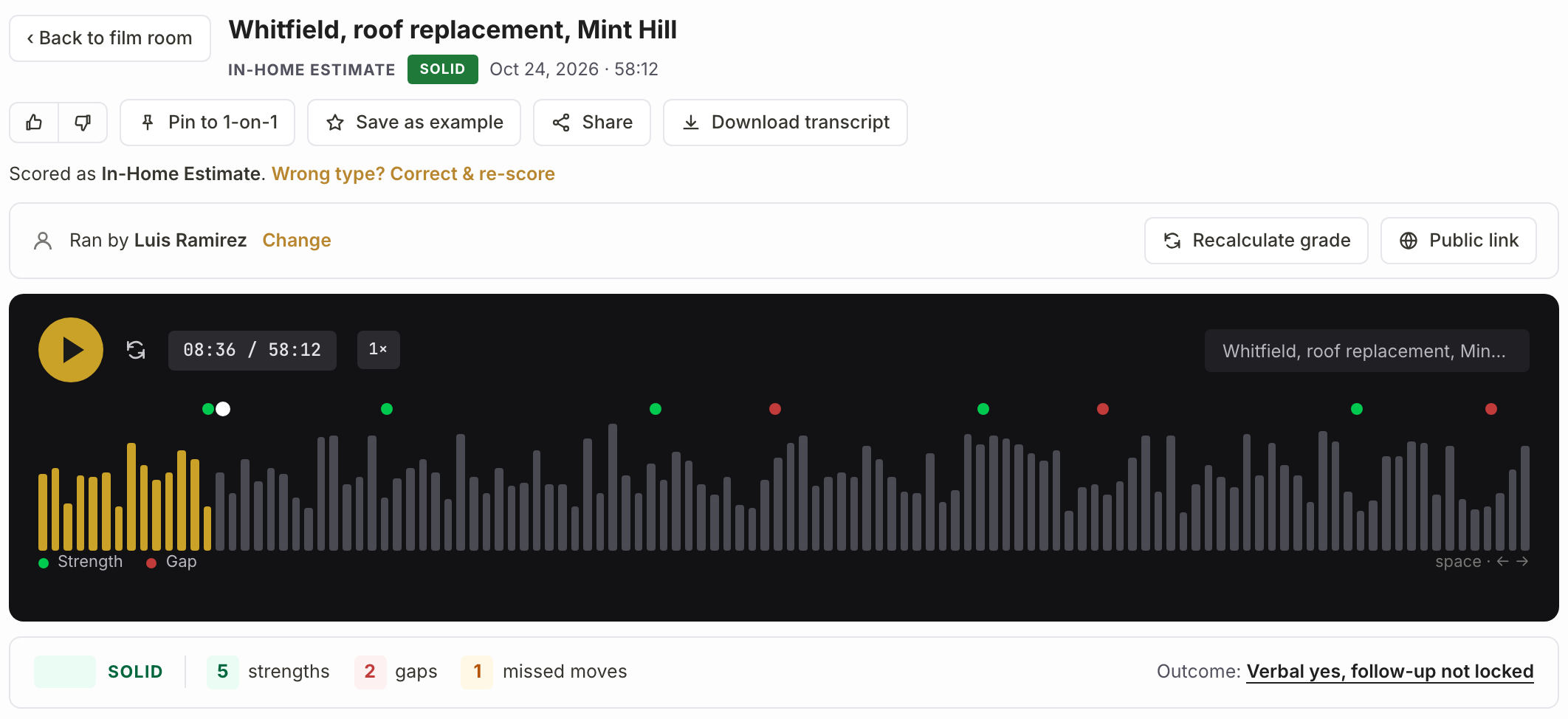Jump to the third green strength marker
The height and width of the screenshot is (719, 1568).
[x=656, y=409]
